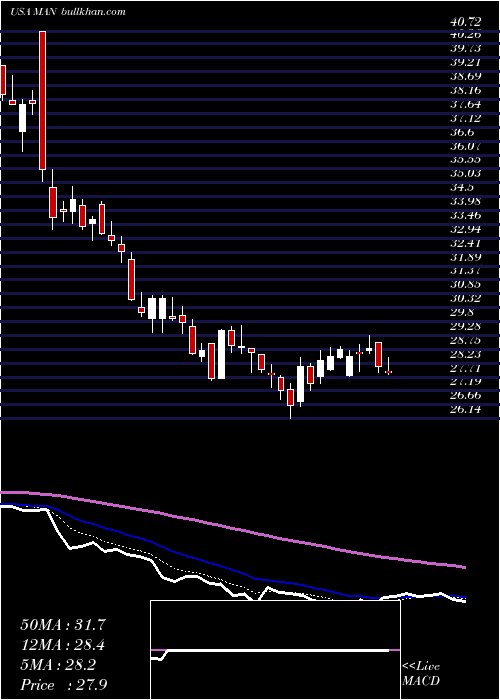Image resolution: width=500 pixels, height=700 pixels.
Task: Select the 39.21 price axis label
Action: tap(466, 62)
